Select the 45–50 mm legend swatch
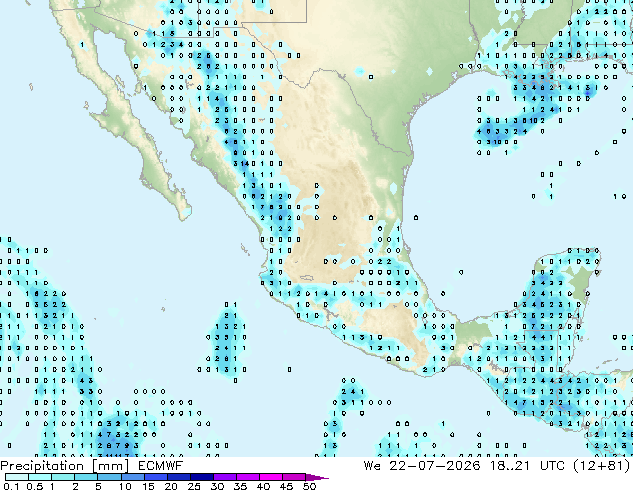 (x=294, y=477)
